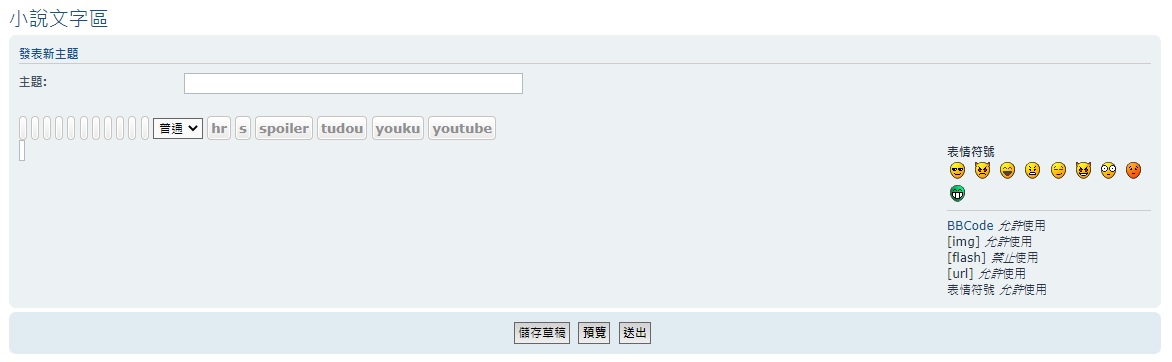The height and width of the screenshot is (362, 1172).
Task: Preview the post with 預覽
Action: [594, 334]
